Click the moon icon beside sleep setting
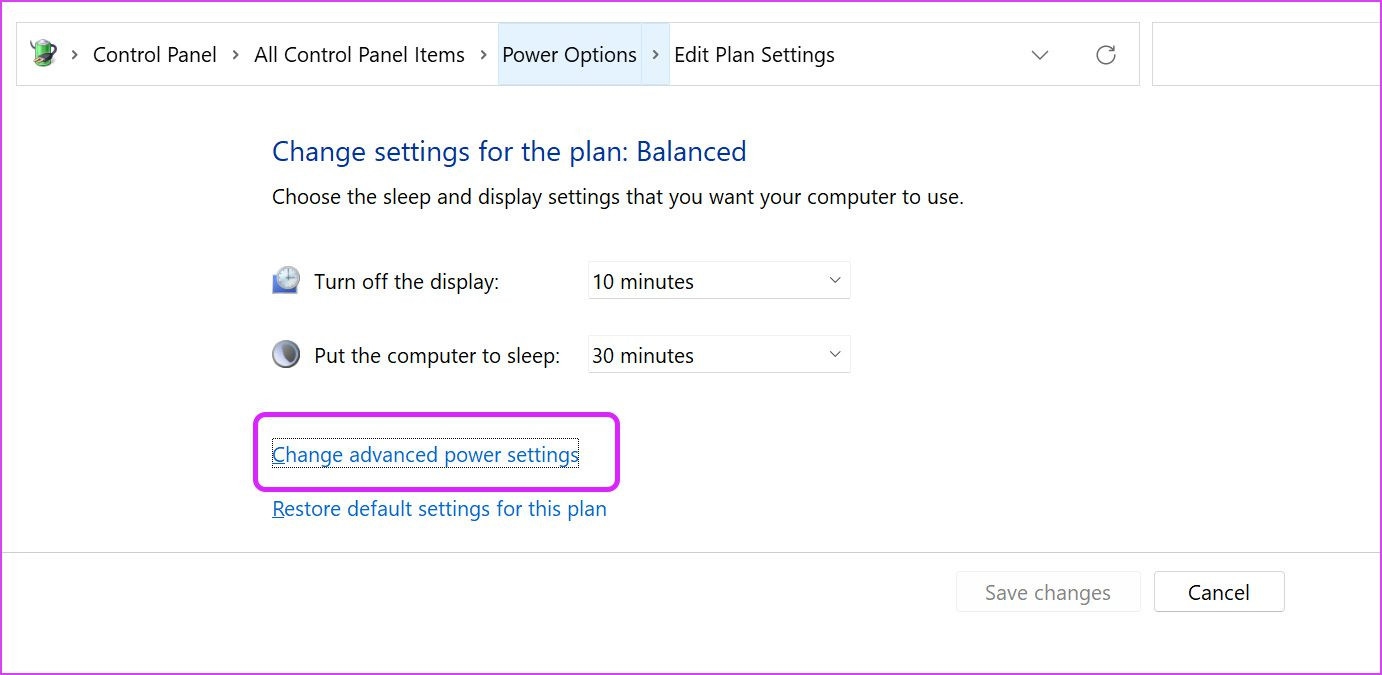The image size is (1382, 675). coord(286,355)
